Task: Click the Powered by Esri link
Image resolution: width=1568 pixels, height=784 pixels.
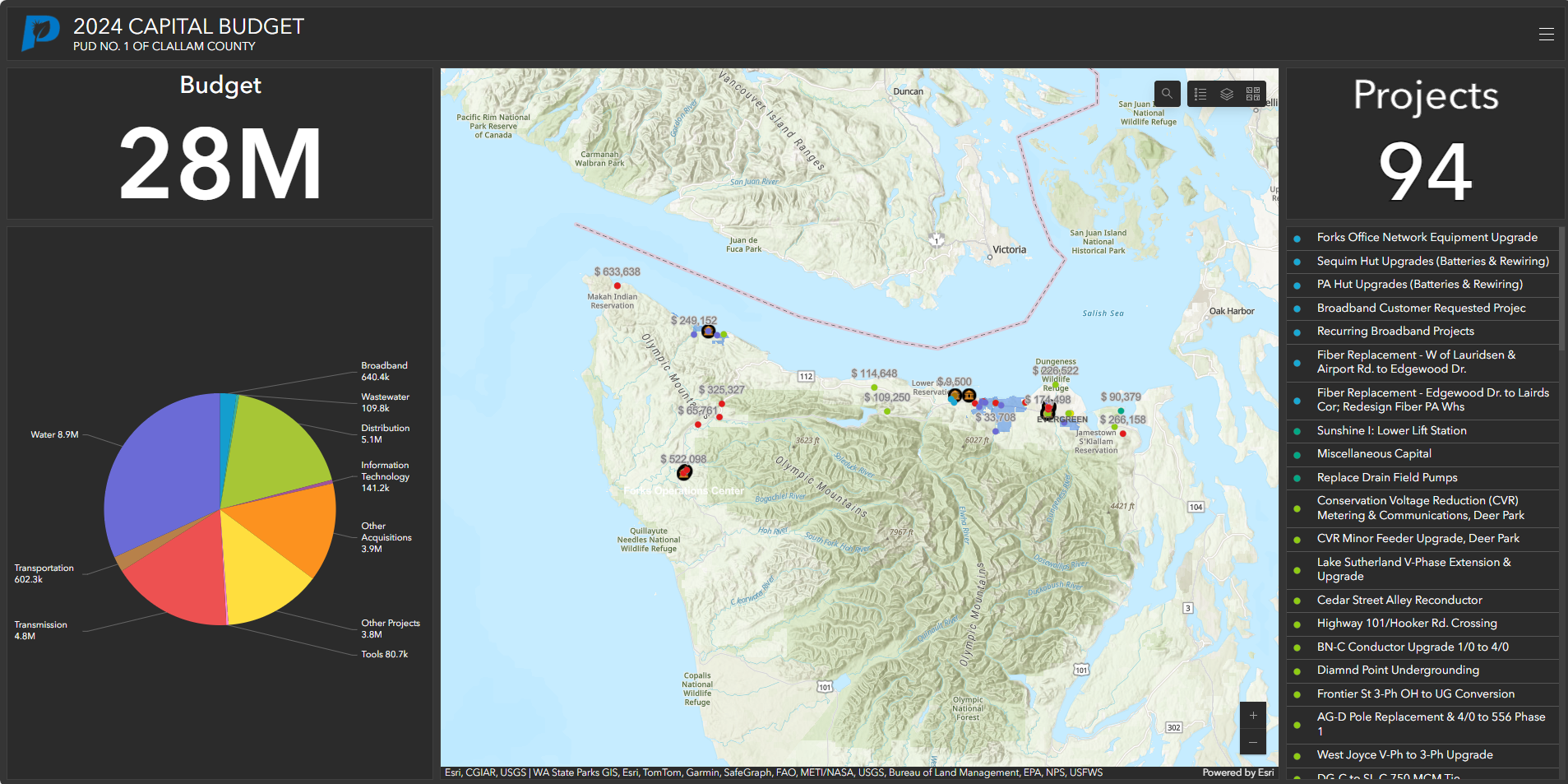Action: [1237, 772]
